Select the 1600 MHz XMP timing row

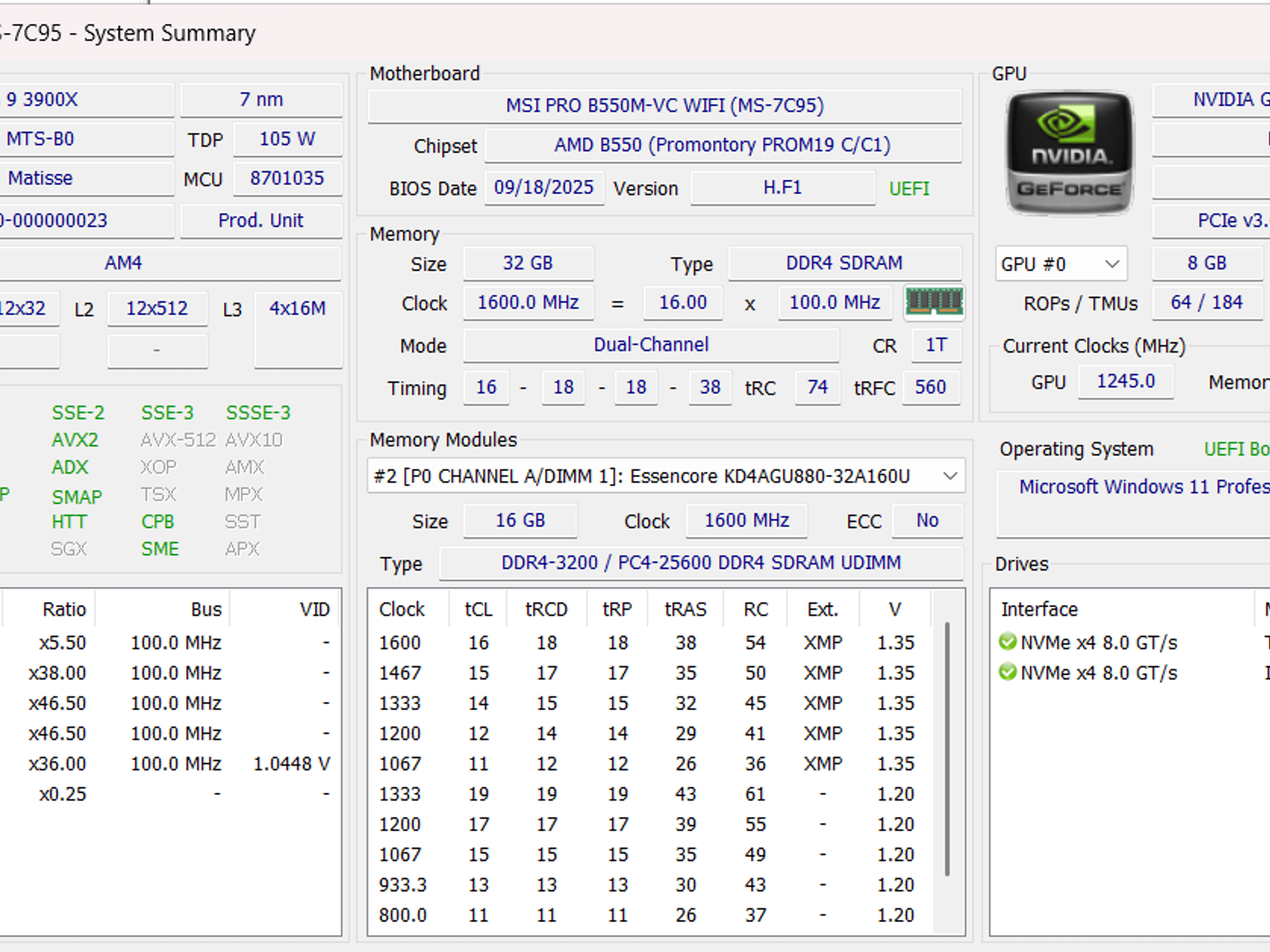click(x=650, y=643)
